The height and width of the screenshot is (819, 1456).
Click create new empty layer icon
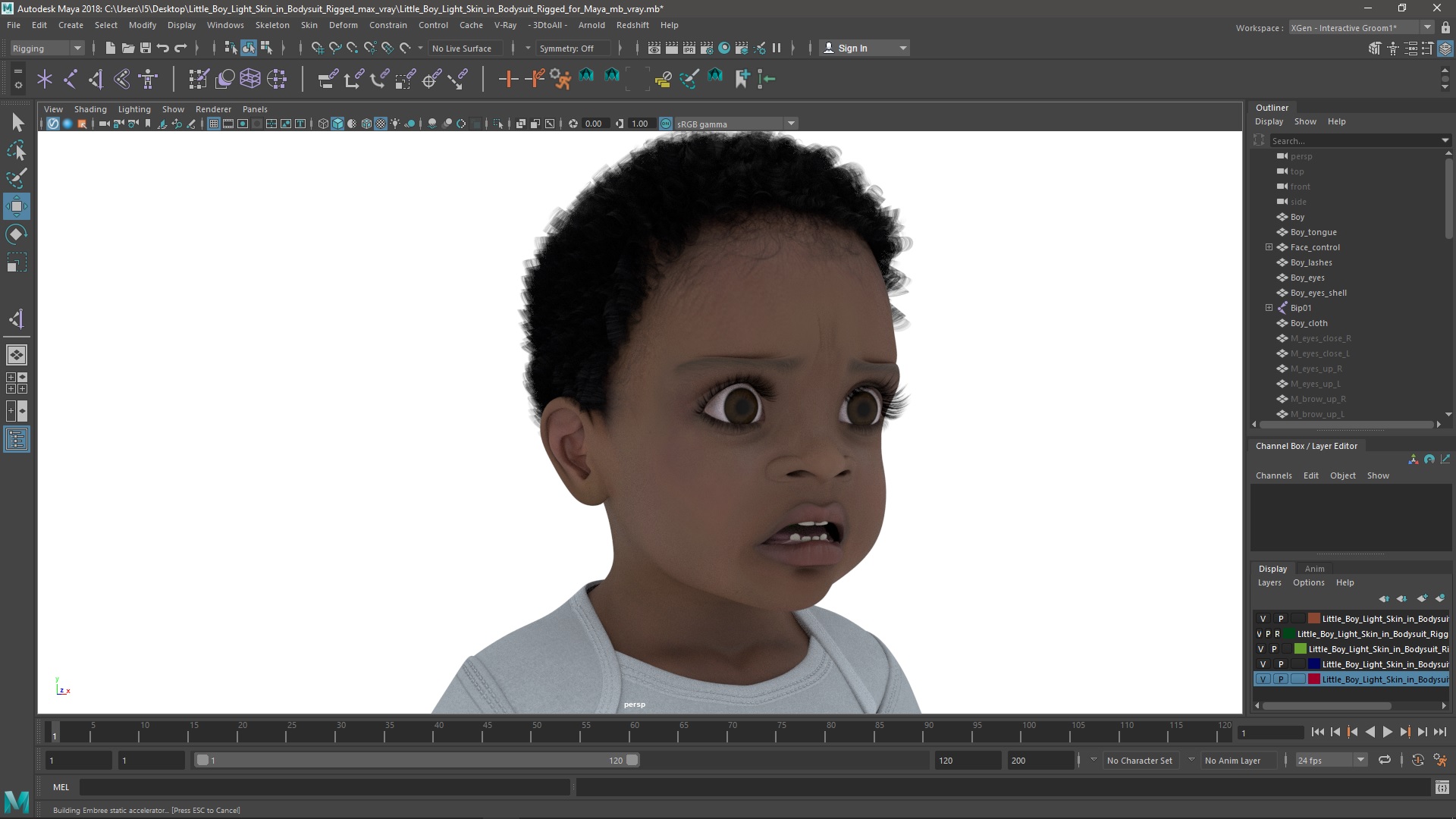[x=1422, y=598]
